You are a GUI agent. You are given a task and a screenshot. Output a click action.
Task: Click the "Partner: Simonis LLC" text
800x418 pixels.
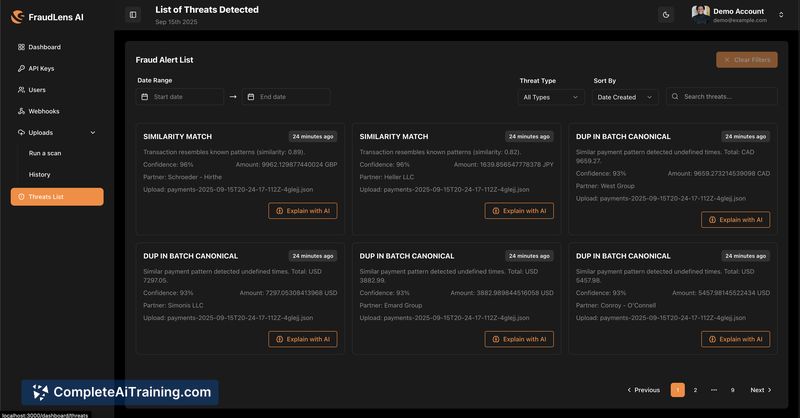(x=173, y=305)
